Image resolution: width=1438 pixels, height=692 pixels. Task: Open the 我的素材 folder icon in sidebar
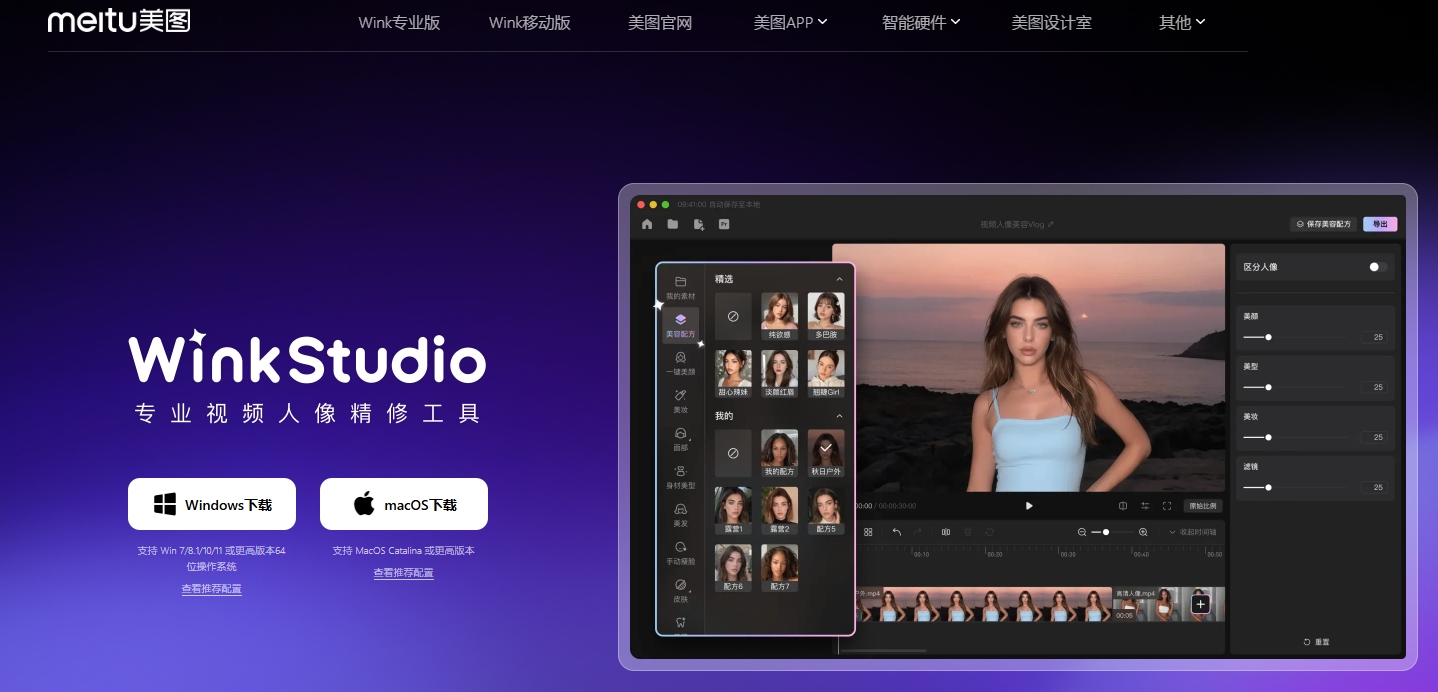(x=681, y=282)
